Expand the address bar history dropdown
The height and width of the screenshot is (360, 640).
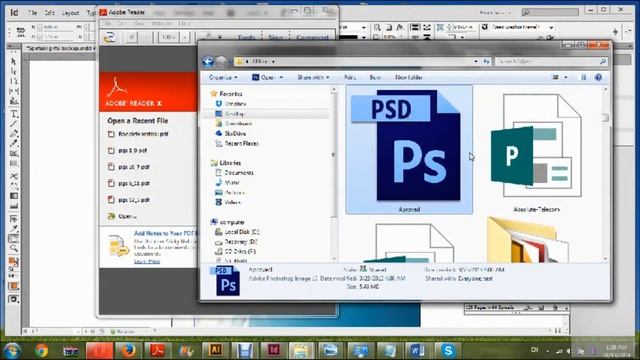476,61
